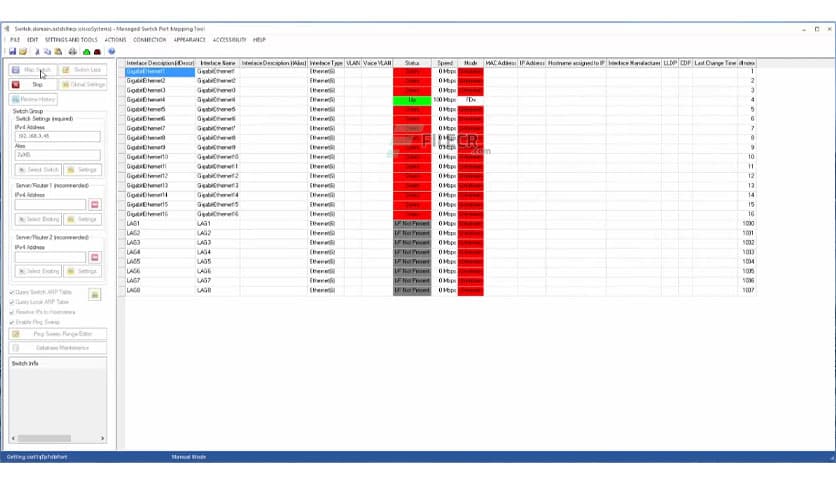Click the Map Switch button
Viewport: 836px width, 484px height.
[33, 70]
